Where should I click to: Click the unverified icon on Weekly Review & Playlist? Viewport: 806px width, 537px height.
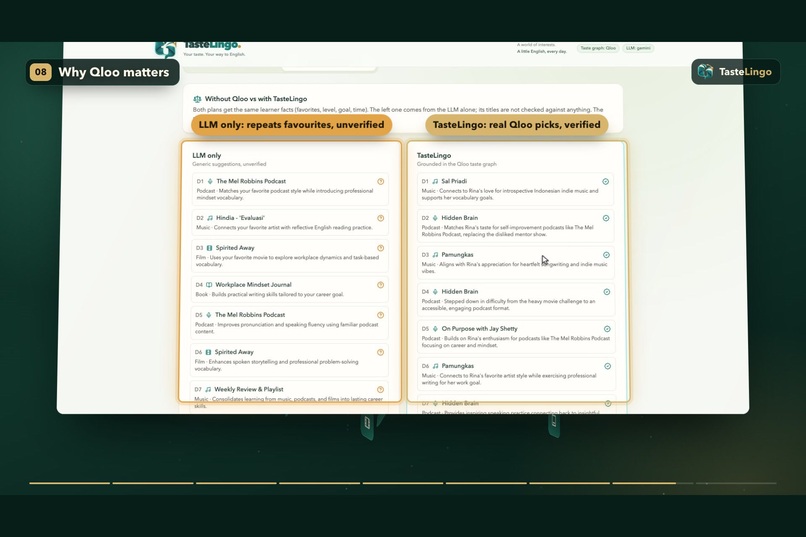380,390
